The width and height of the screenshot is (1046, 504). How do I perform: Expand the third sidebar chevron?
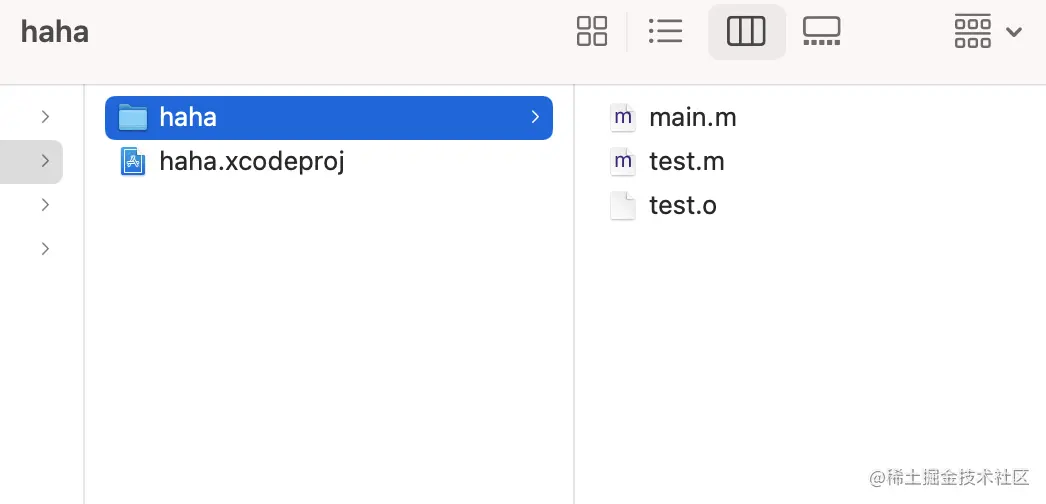pos(45,205)
